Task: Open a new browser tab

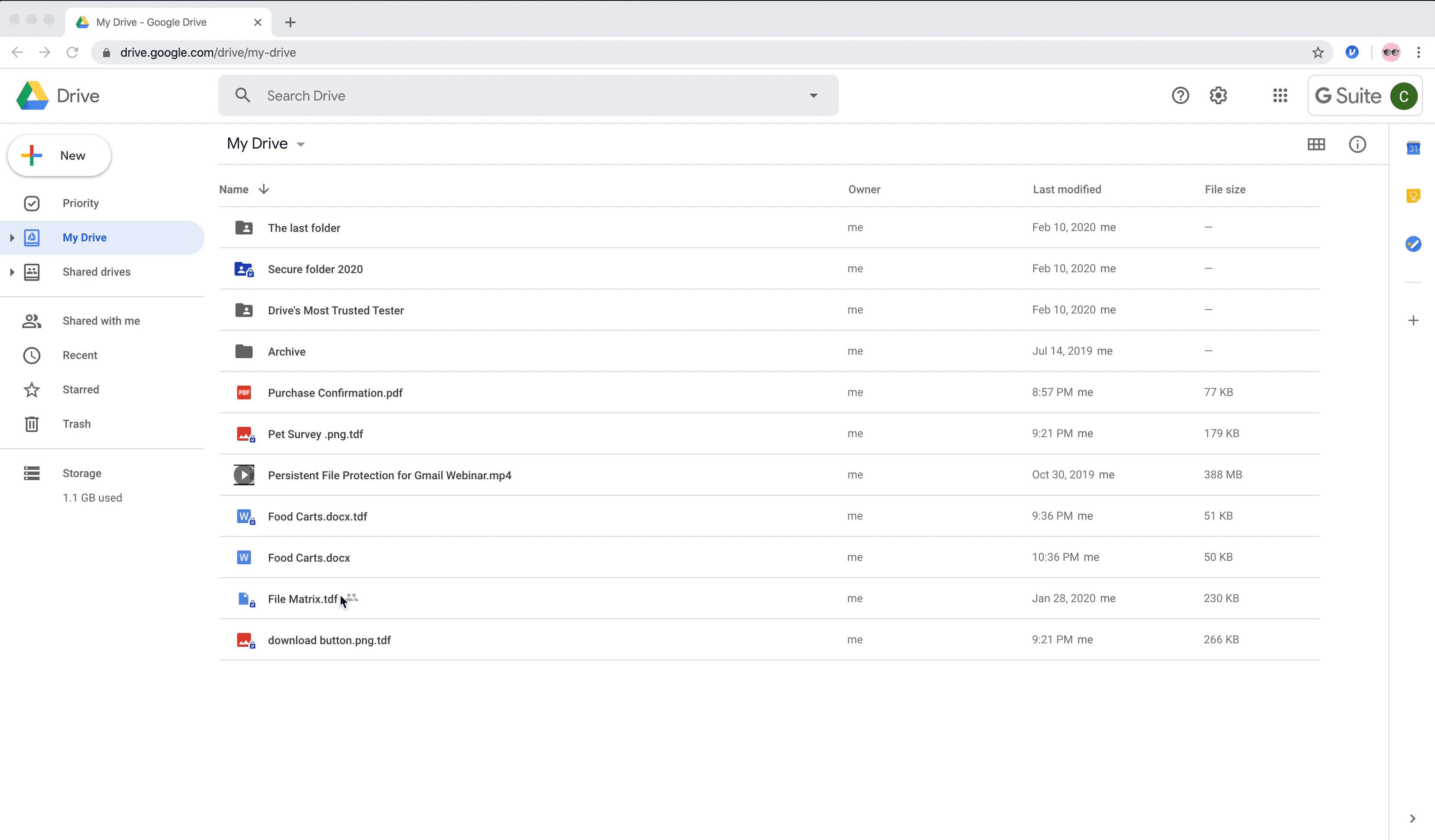Action: (x=290, y=22)
